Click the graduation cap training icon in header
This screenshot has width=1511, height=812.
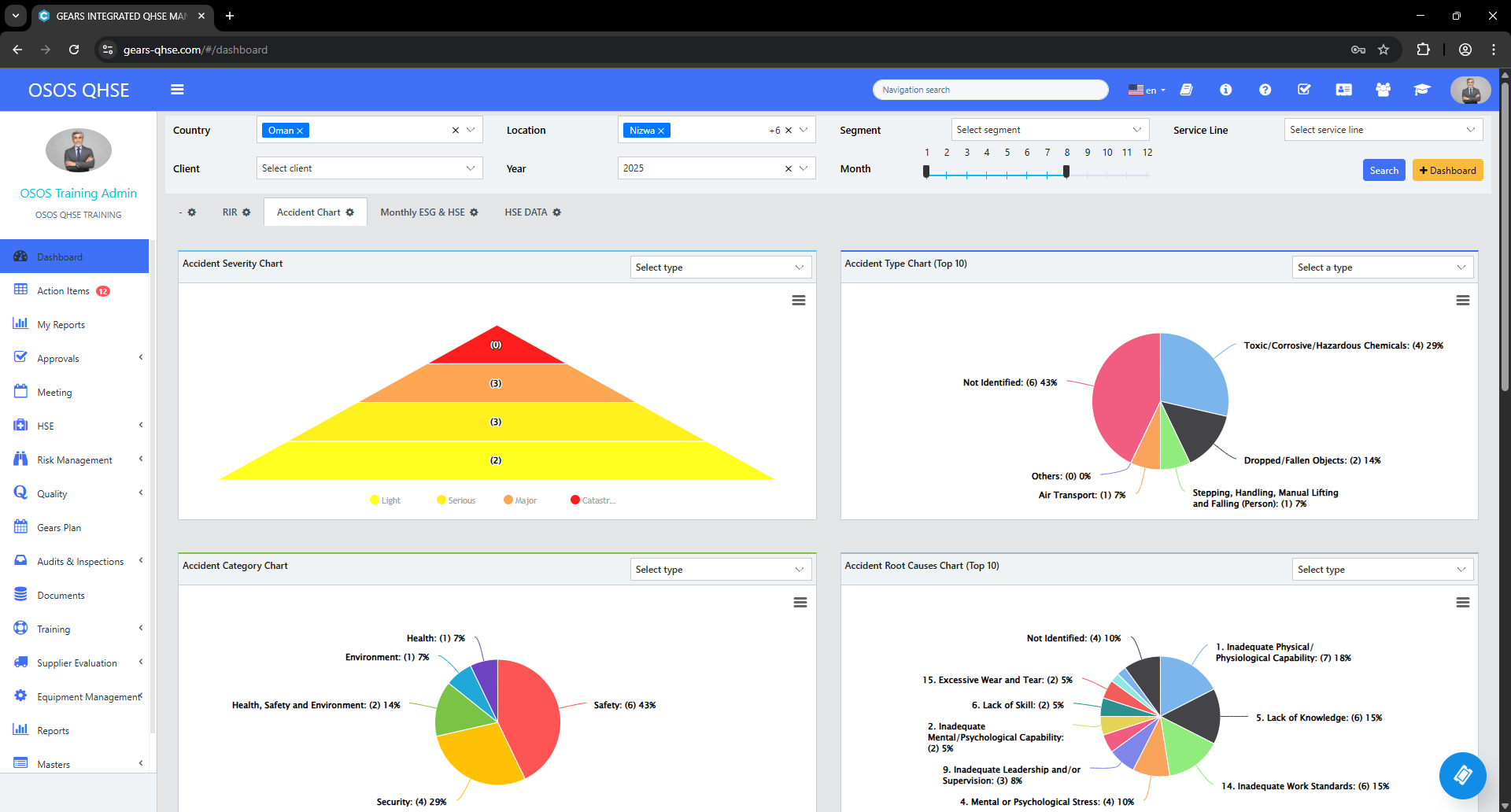coord(1422,90)
